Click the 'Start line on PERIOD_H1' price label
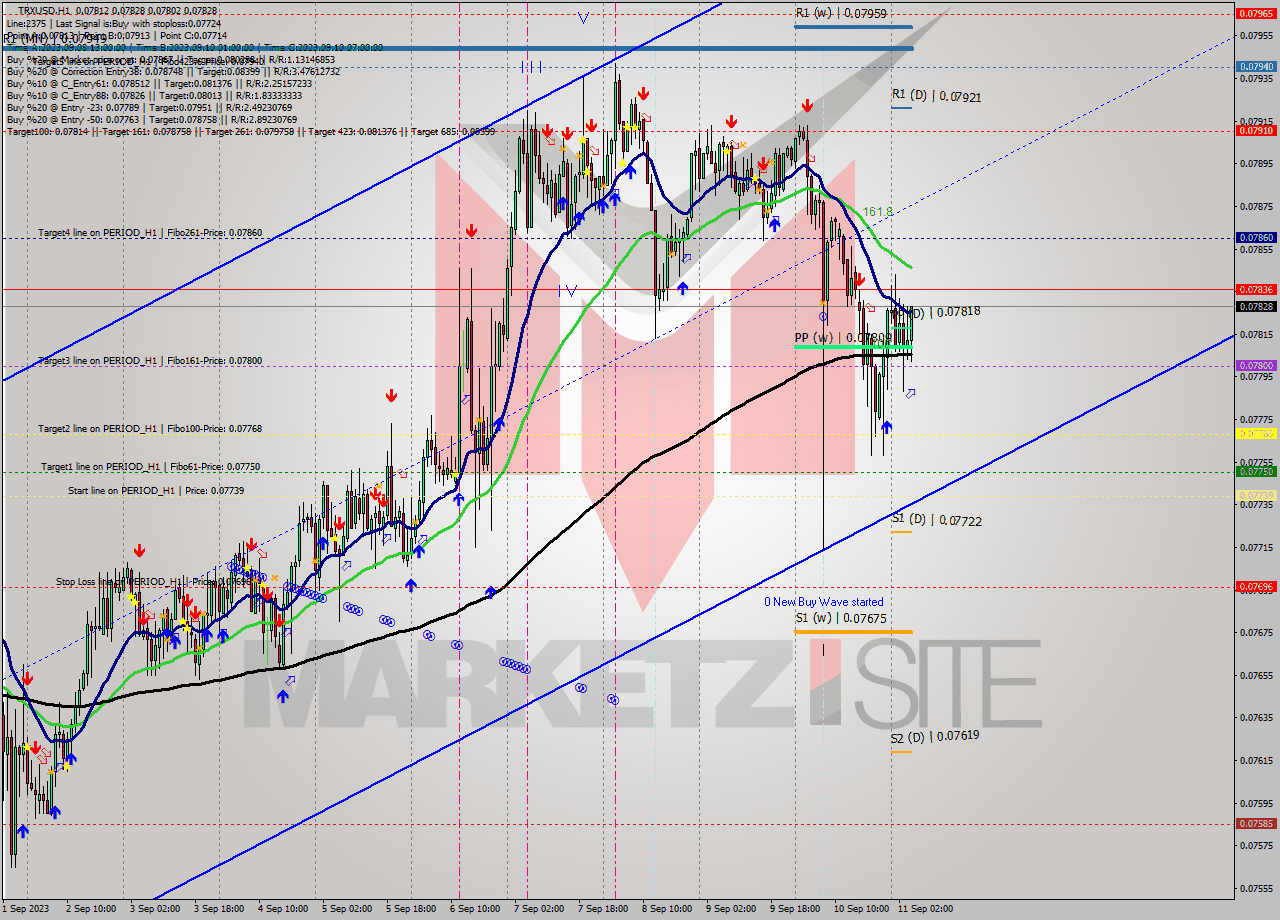The image size is (1280, 920). [x=156, y=491]
